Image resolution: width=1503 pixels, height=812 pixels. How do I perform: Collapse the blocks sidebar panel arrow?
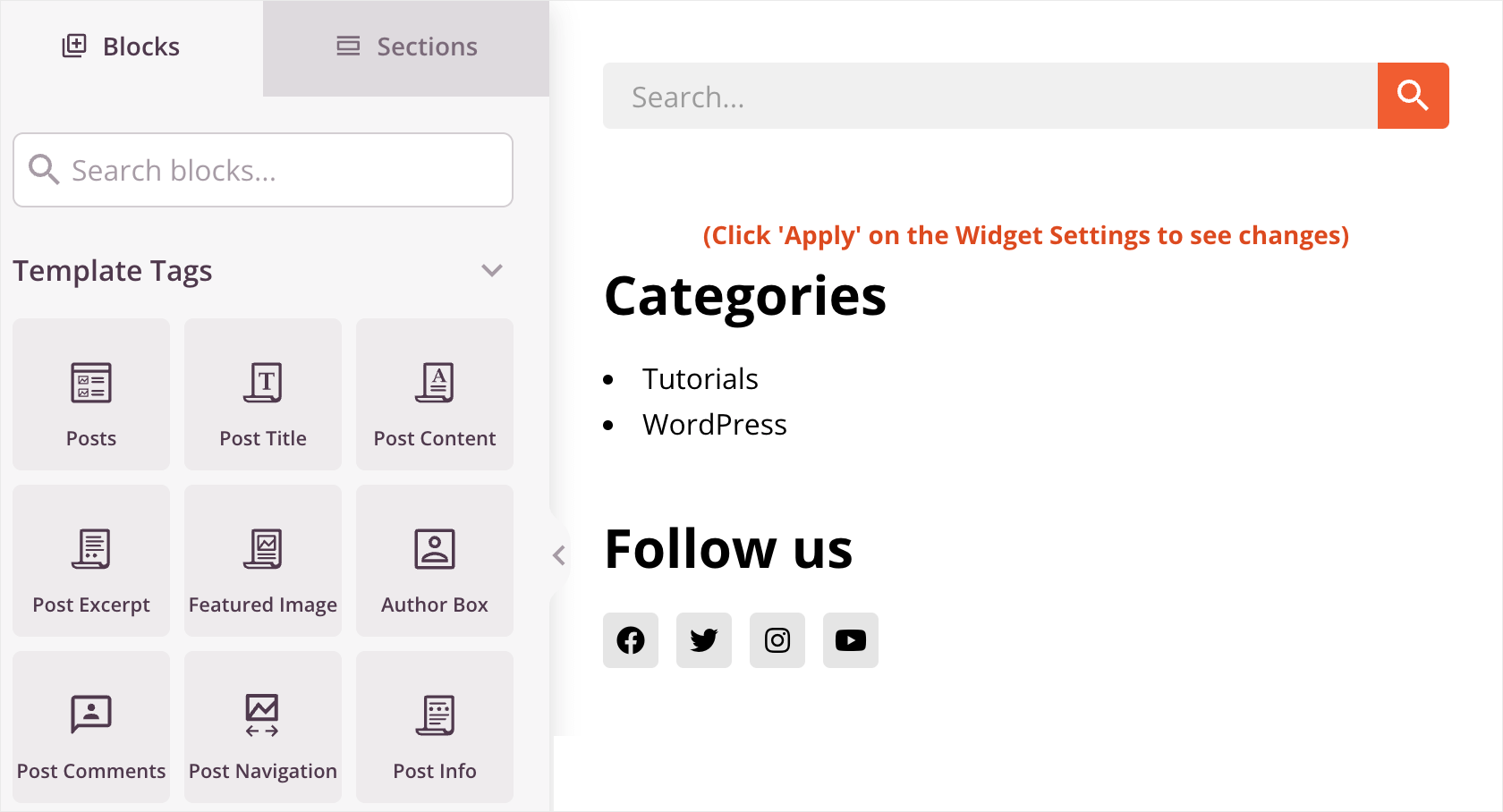pos(559,555)
